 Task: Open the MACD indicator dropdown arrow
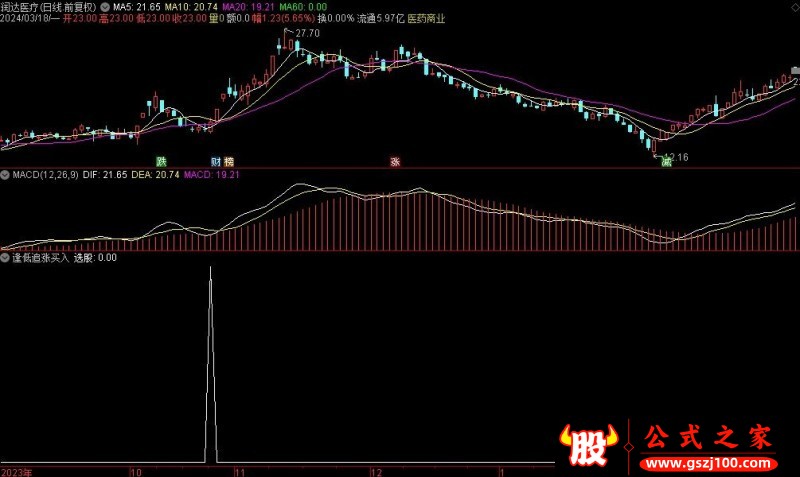click(x=6, y=175)
